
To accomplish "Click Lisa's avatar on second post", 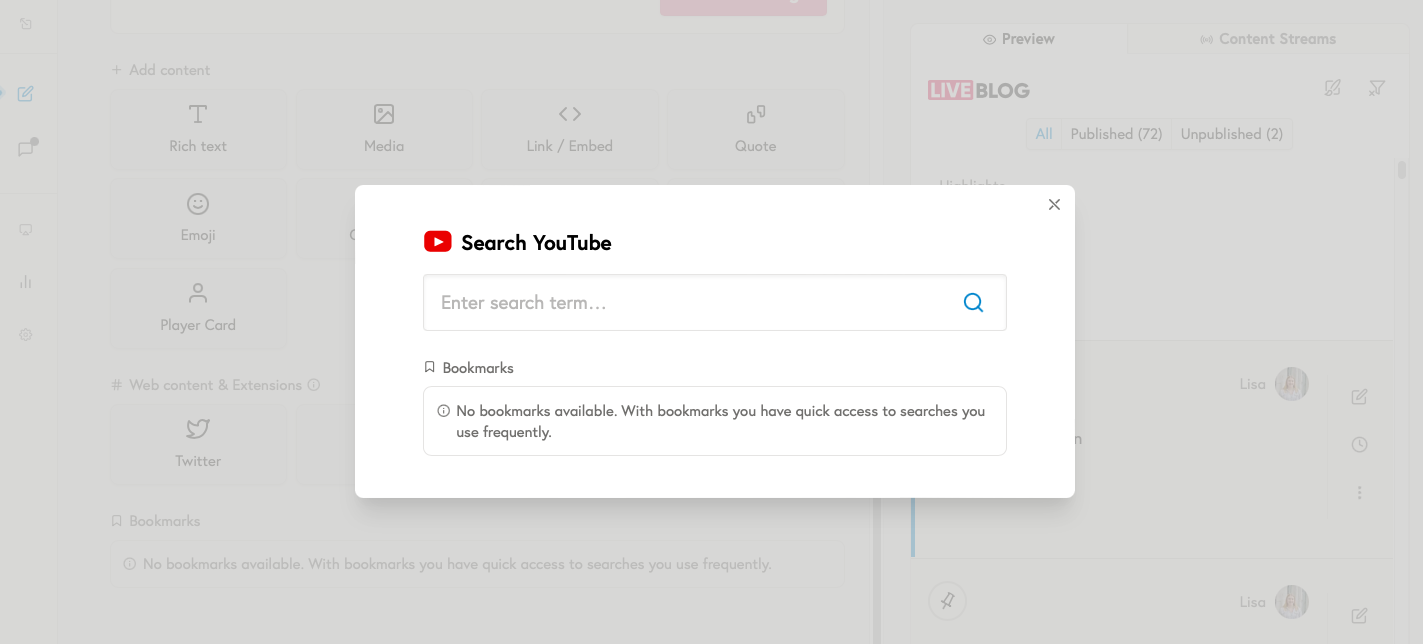I will [x=1291, y=602].
